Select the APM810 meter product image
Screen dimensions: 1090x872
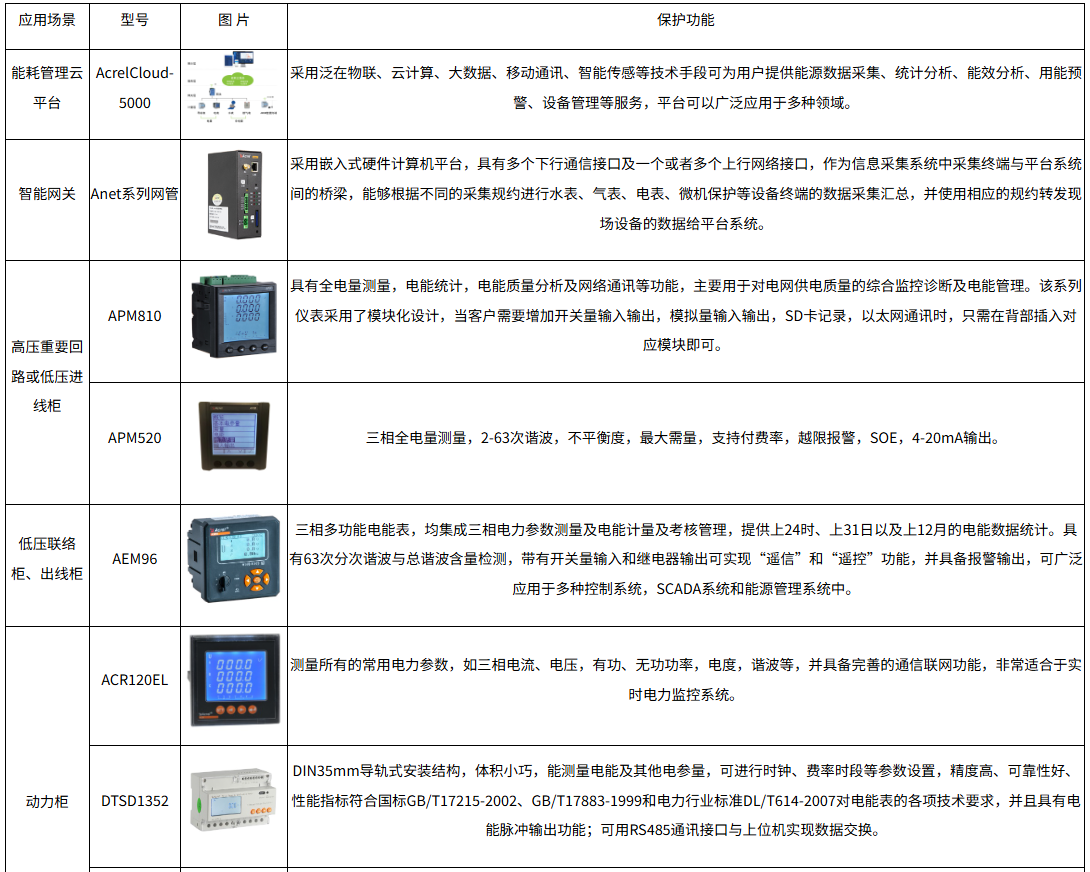point(234,317)
